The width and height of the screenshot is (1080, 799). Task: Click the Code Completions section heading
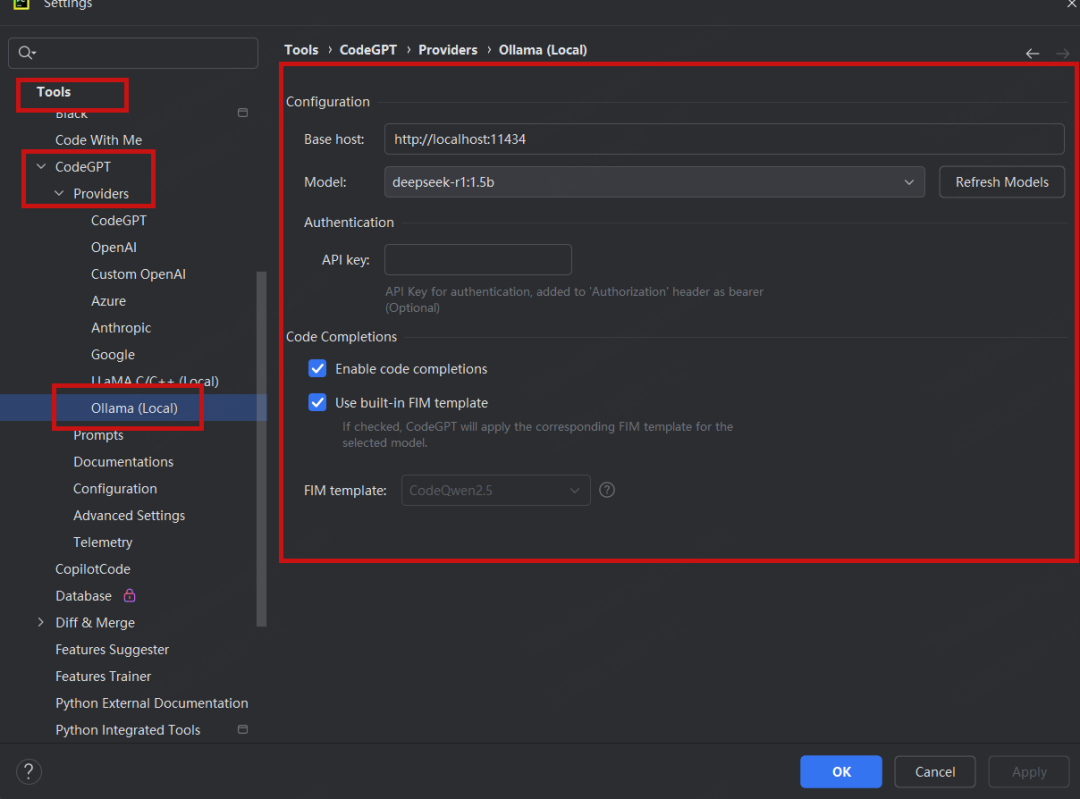pos(341,336)
